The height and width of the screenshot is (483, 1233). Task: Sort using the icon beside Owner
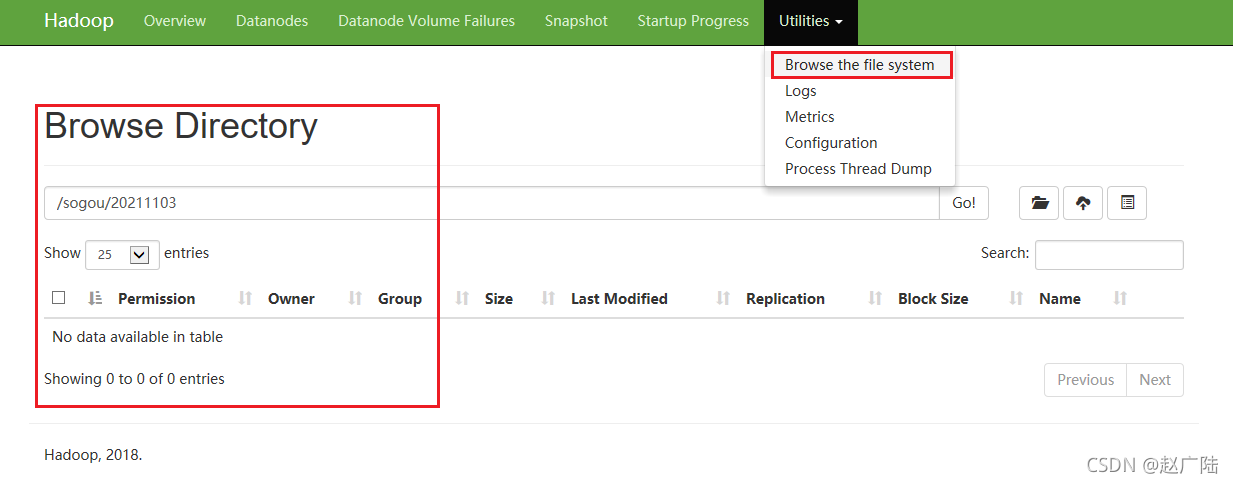coord(354,298)
